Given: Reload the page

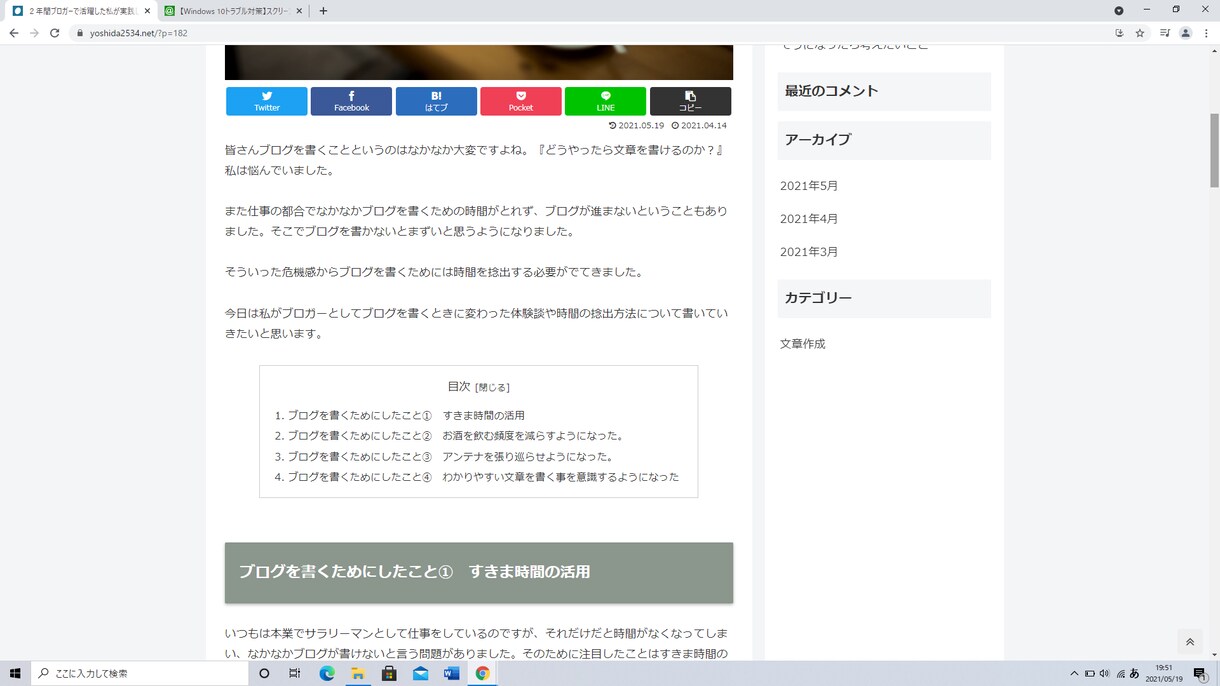Looking at the screenshot, I should 55,33.
